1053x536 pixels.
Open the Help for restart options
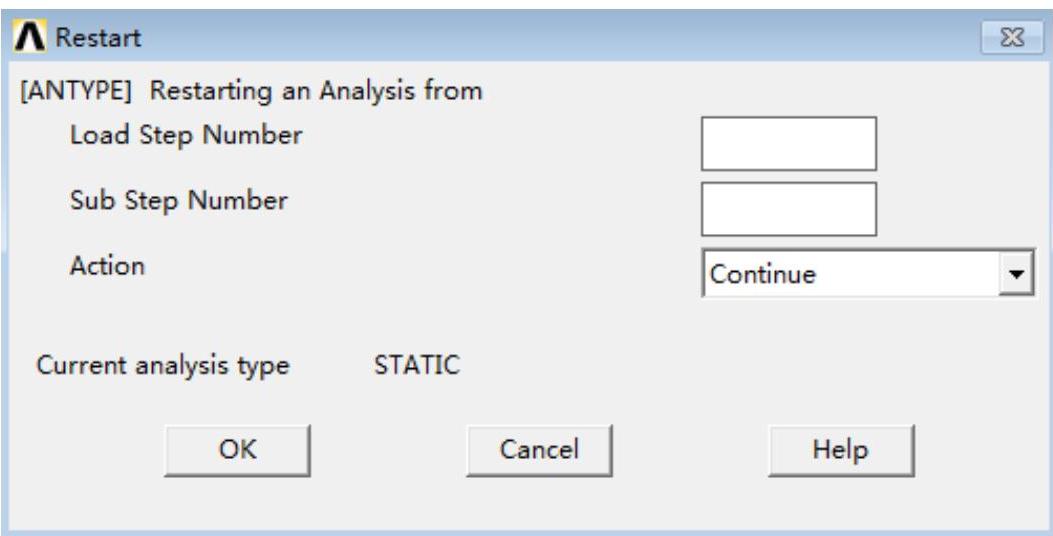click(840, 450)
